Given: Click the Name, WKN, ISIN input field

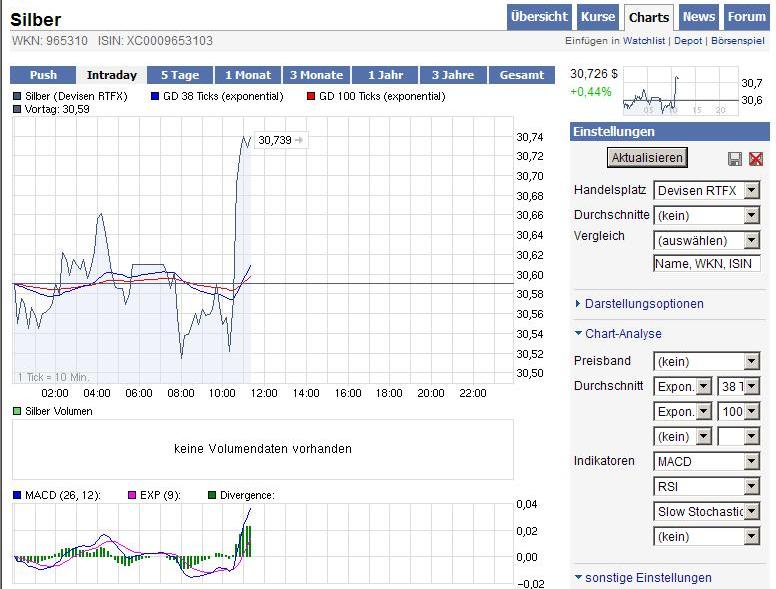Looking at the screenshot, I should pos(706,264).
